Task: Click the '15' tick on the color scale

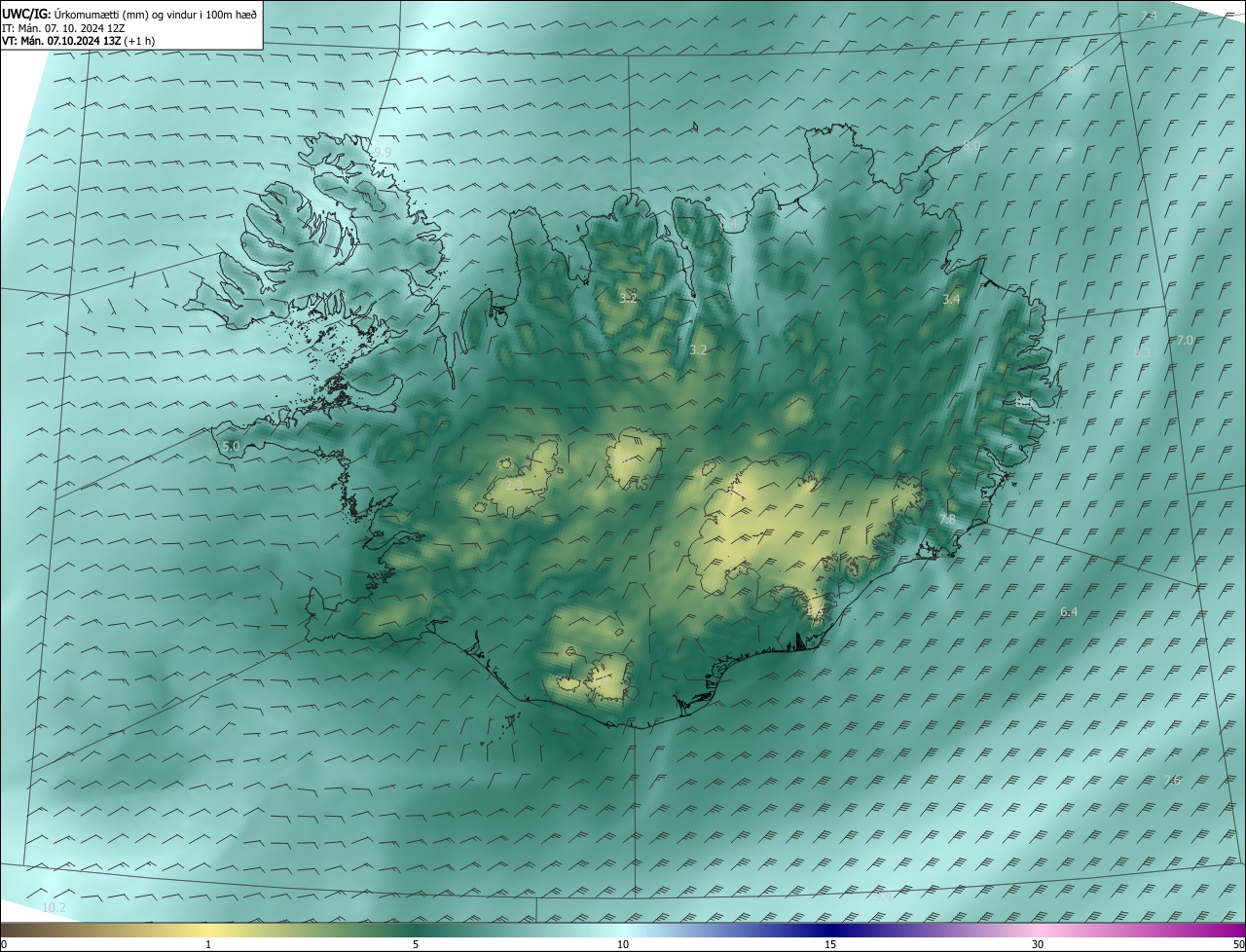Action: pyautogui.click(x=830, y=944)
